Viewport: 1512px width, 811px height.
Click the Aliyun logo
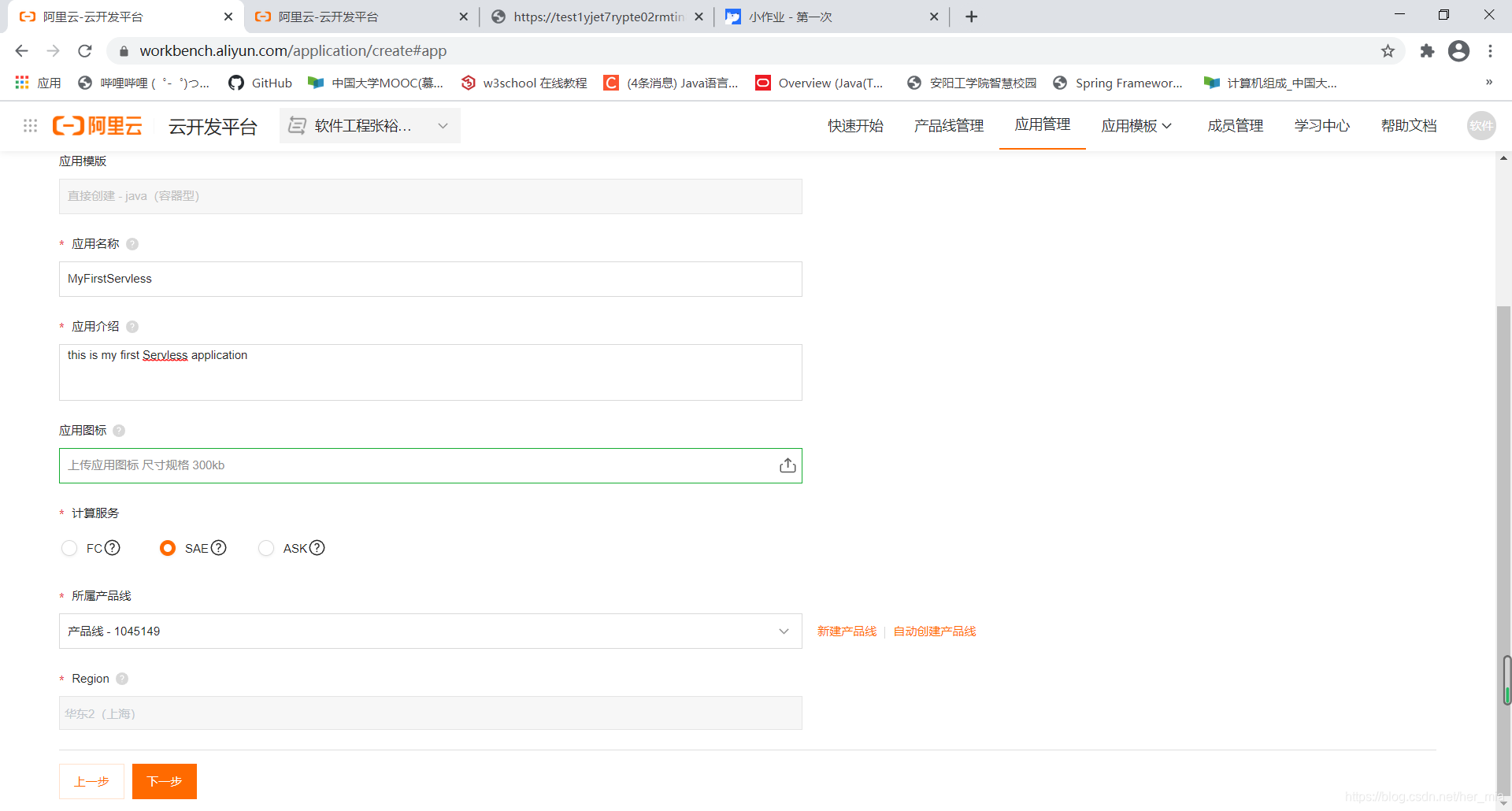(x=98, y=126)
